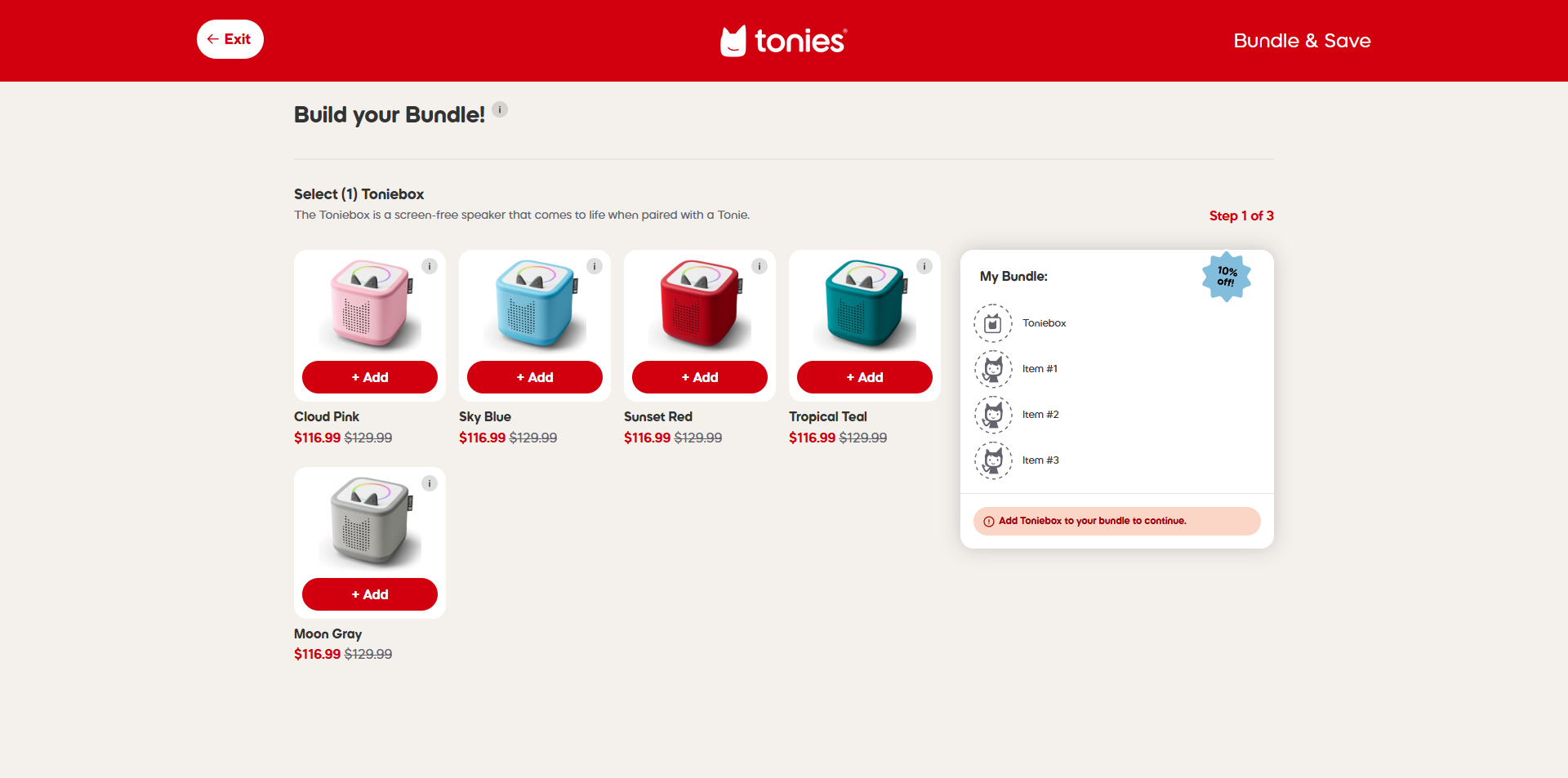The image size is (1568, 778).
Task: Click the Moon Gray product name
Action: coord(327,634)
